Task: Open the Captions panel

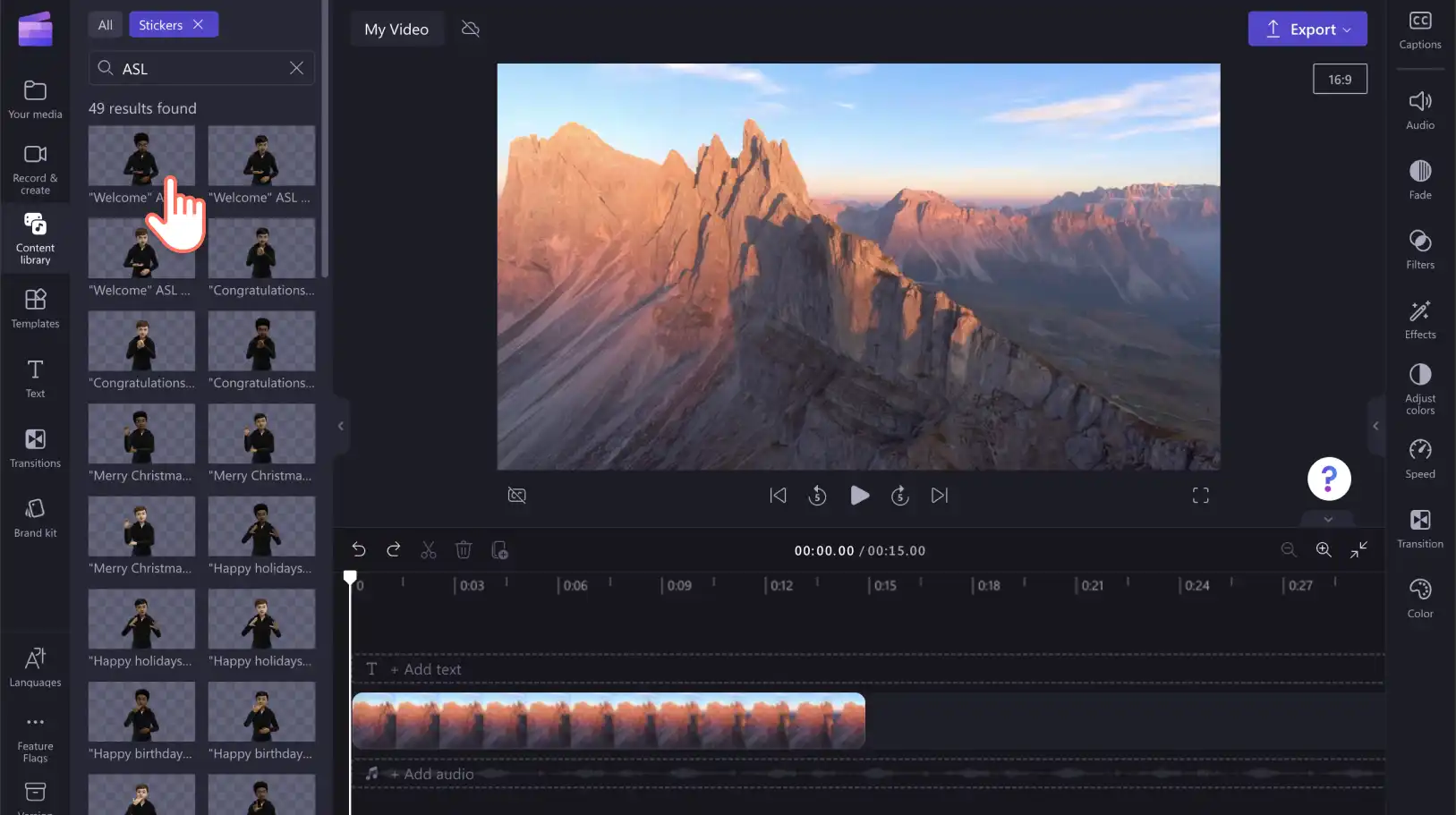Action: (x=1420, y=30)
